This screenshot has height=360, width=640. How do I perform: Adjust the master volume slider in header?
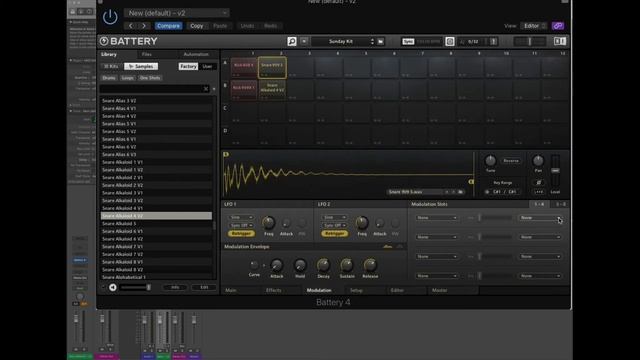529,41
